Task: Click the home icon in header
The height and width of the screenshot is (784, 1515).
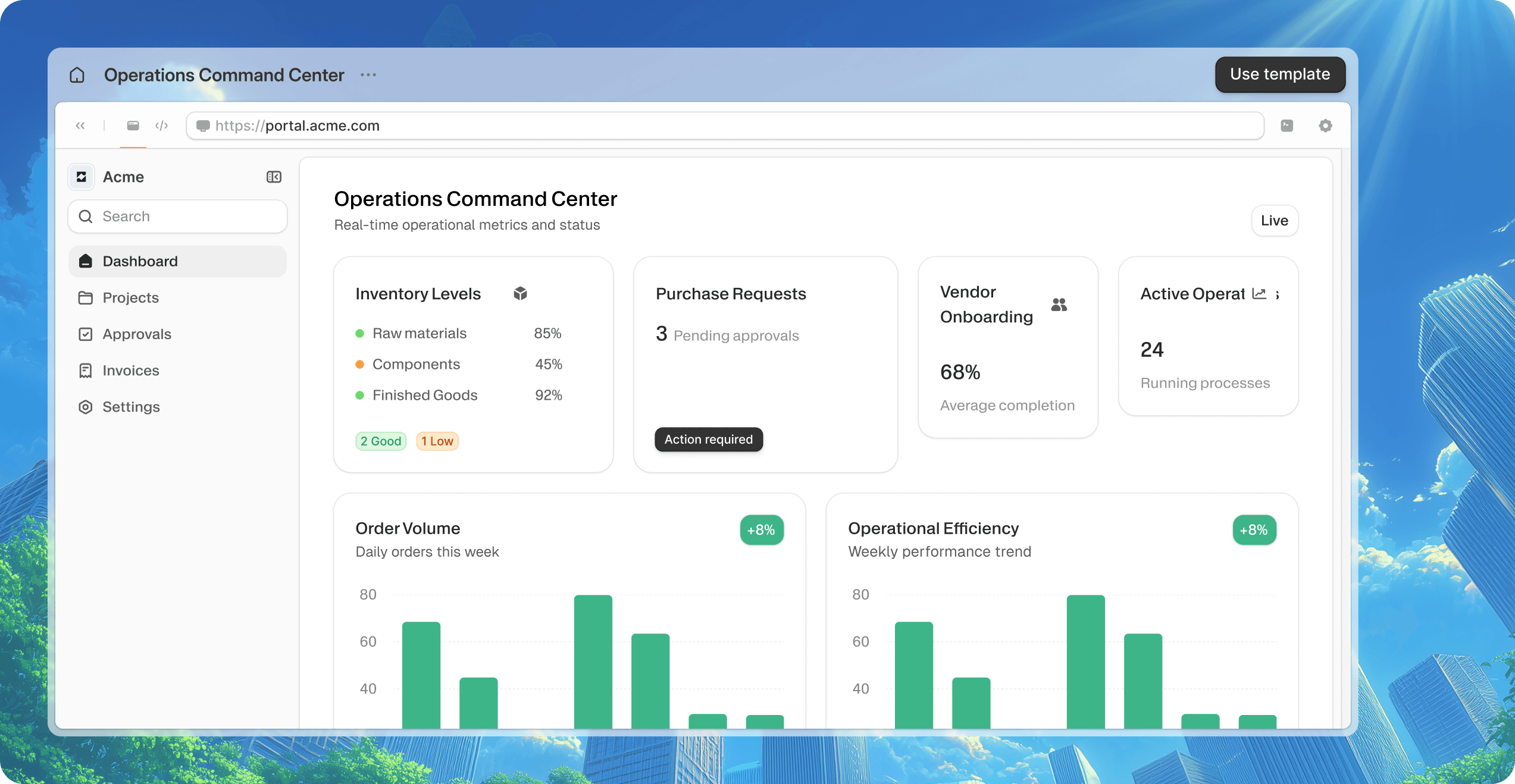Action: (77, 75)
